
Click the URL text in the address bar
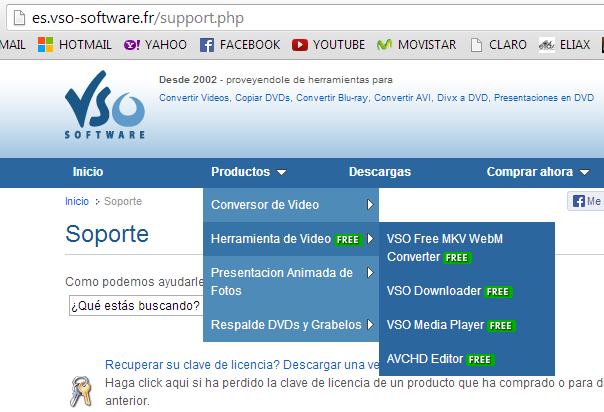[138, 18]
